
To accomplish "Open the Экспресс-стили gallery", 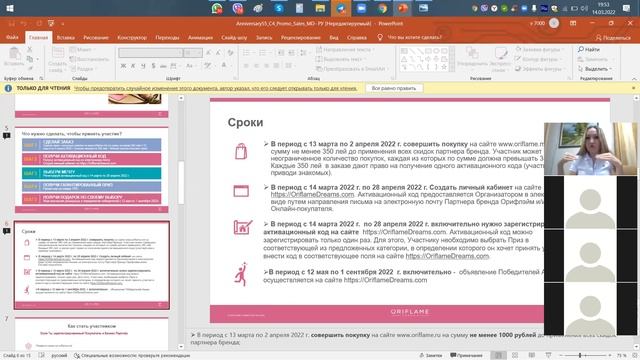I will pos(500,59).
